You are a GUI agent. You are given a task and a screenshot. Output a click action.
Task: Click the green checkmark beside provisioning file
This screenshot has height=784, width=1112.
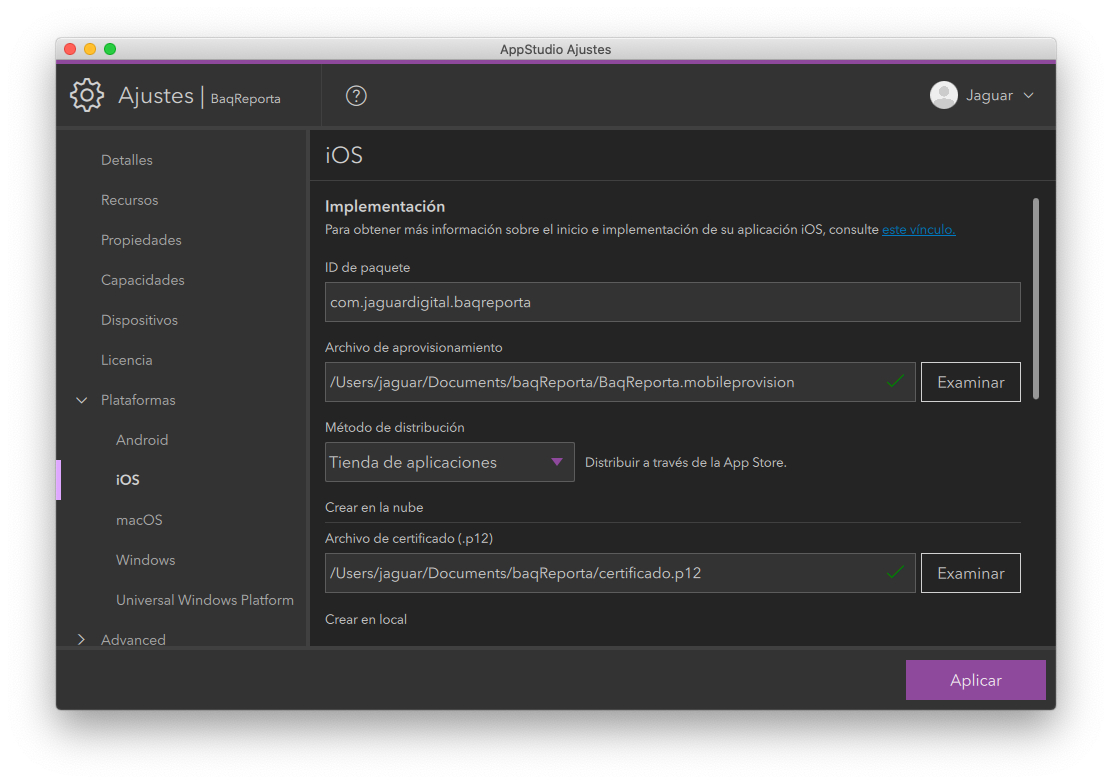[x=895, y=381]
